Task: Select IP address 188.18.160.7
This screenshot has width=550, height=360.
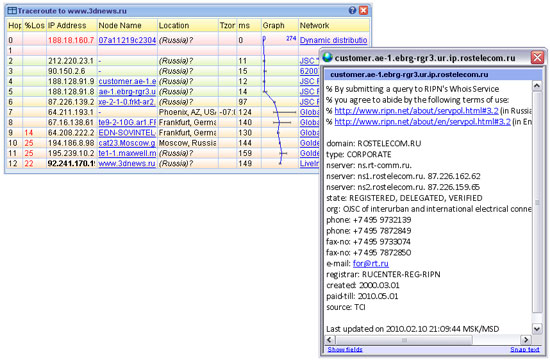Action: point(71,40)
